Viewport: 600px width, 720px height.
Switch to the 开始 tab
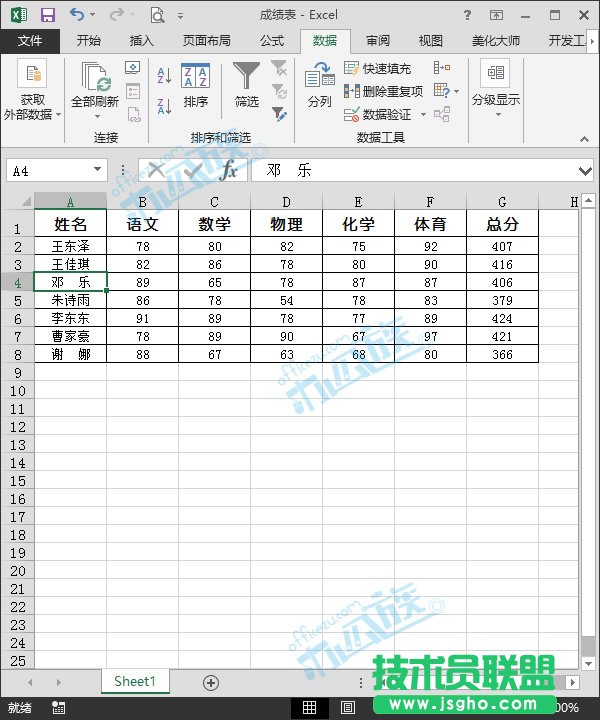[88, 41]
